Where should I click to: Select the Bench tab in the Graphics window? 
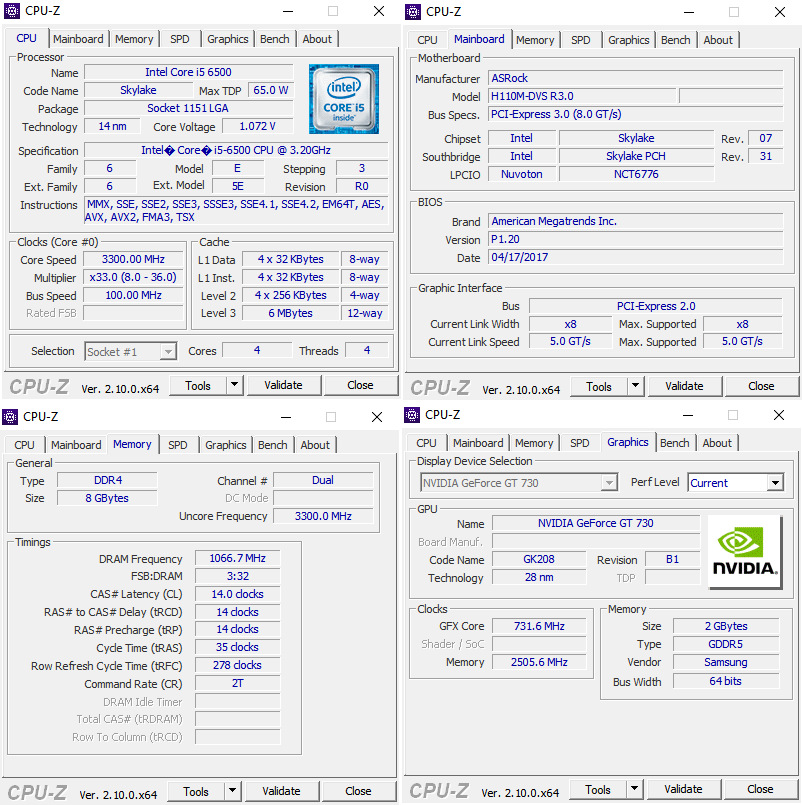pyautogui.click(x=675, y=443)
